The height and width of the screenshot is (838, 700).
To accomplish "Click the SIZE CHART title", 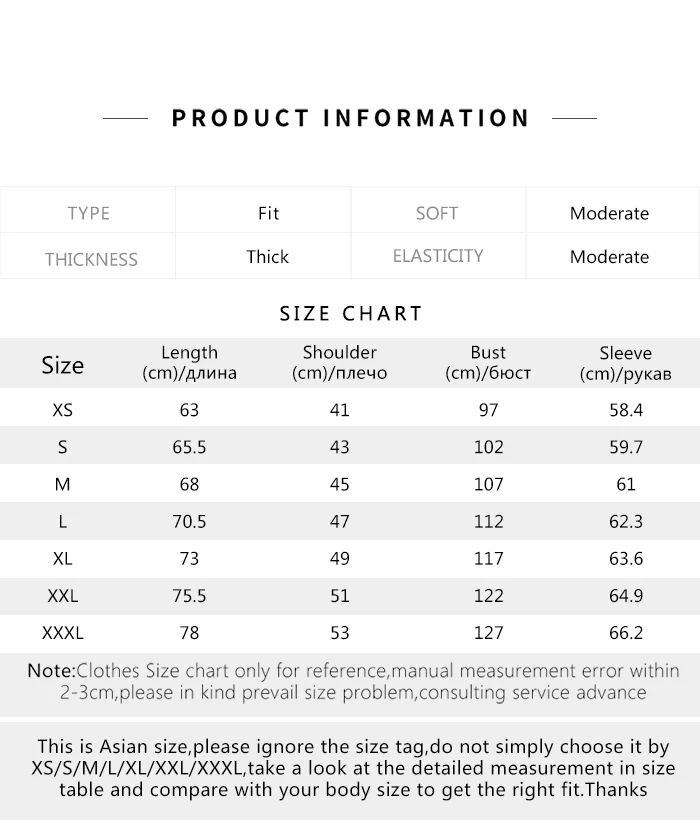I will (x=351, y=314).
